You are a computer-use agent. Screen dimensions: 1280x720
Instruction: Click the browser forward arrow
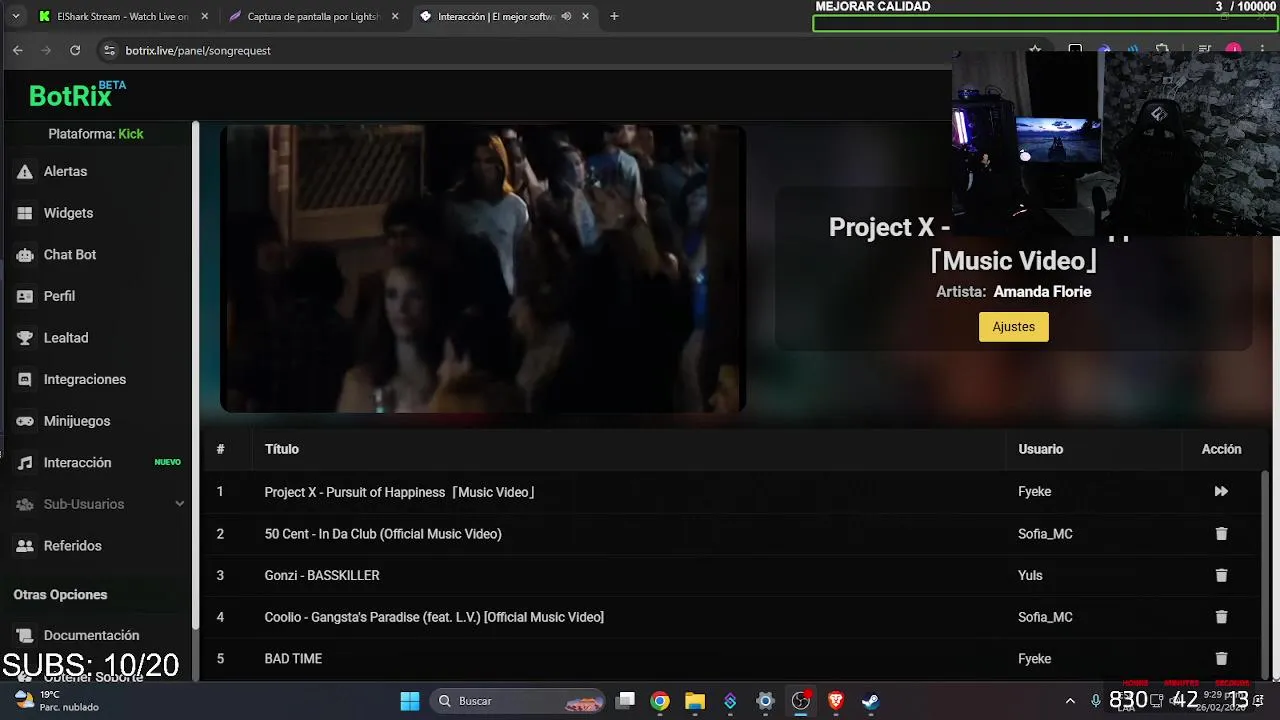(46, 50)
